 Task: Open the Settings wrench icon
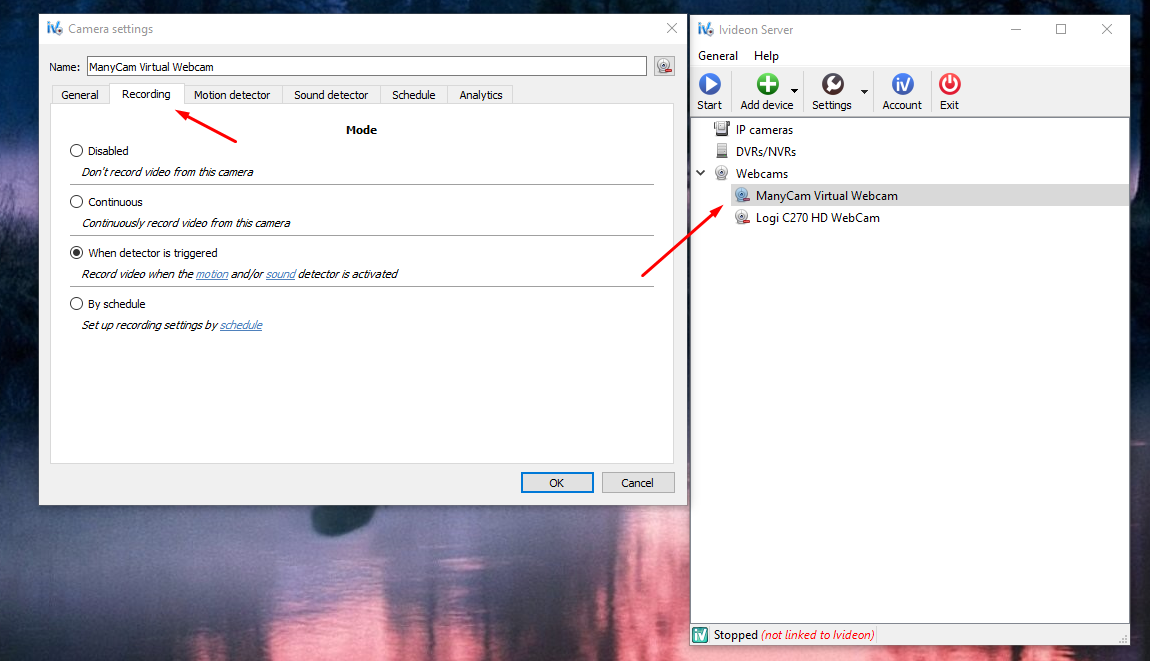(x=832, y=84)
